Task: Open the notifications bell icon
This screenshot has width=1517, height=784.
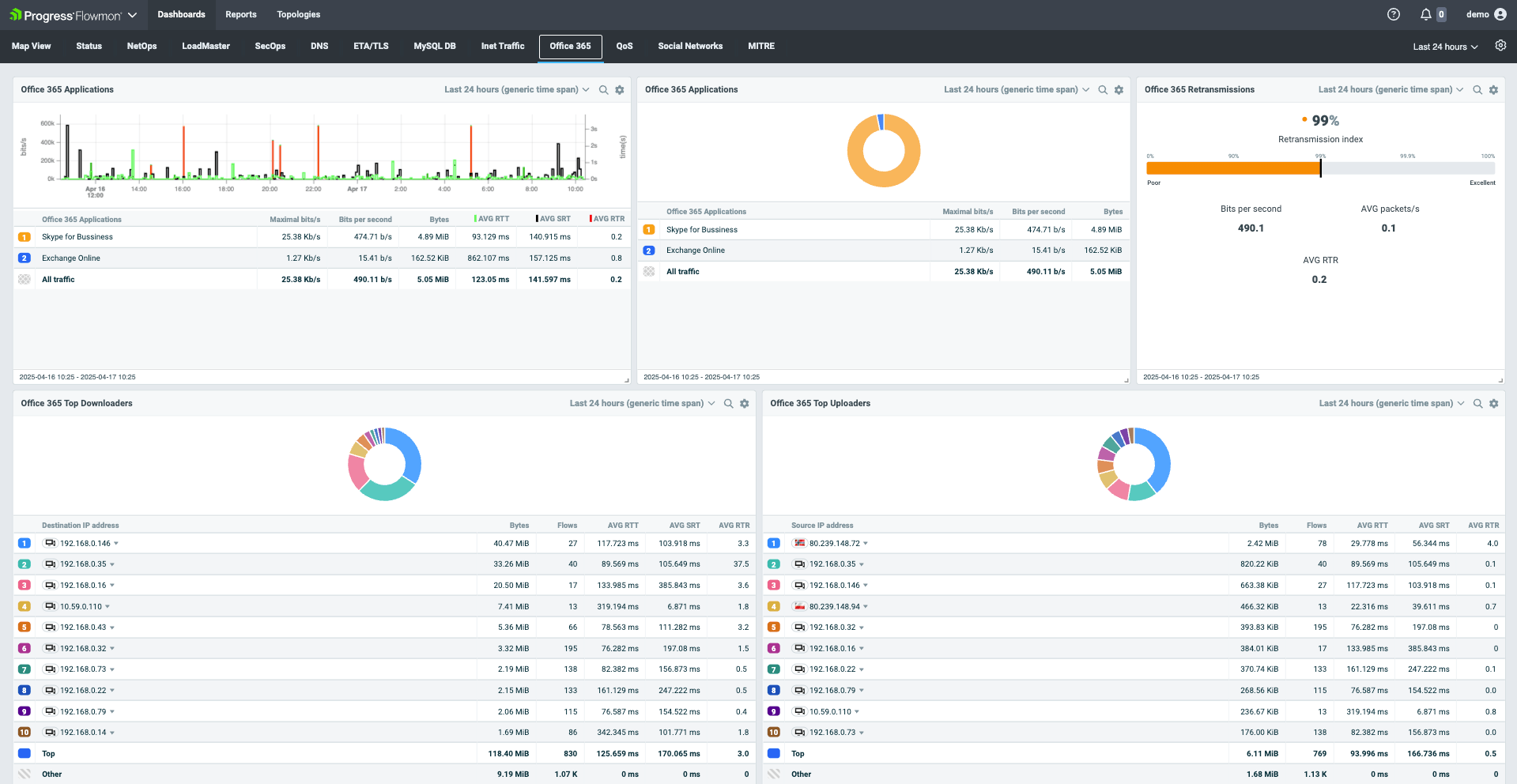Action: coord(1426,14)
